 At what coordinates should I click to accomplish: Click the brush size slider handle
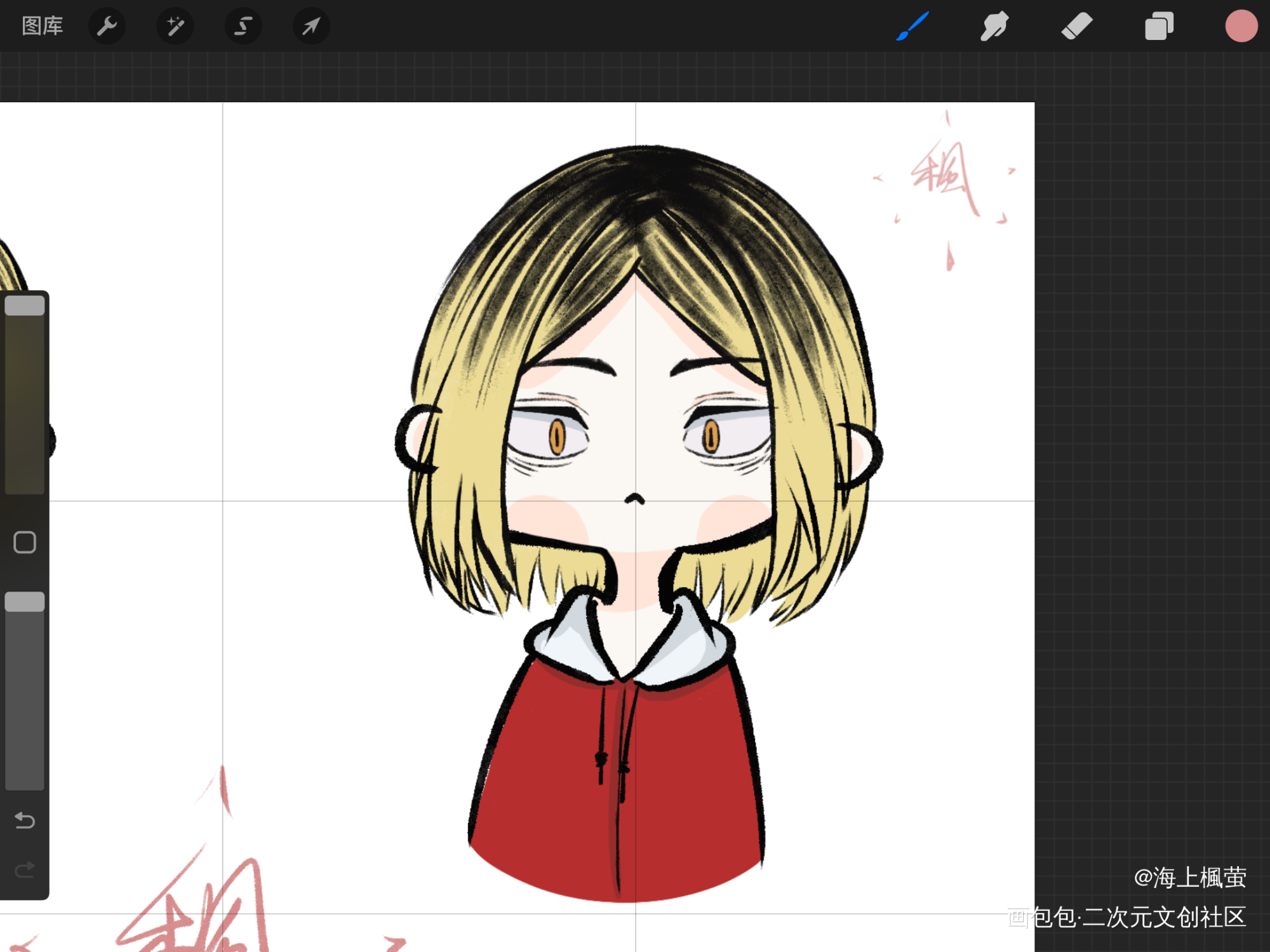click(25, 306)
